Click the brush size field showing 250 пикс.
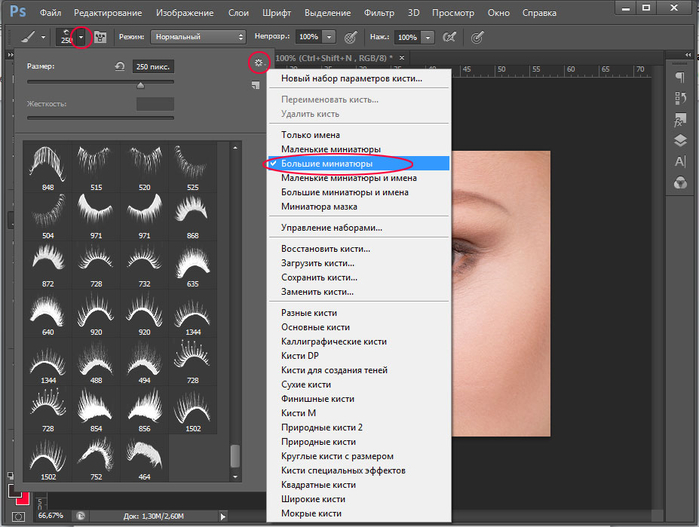 click(x=153, y=66)
